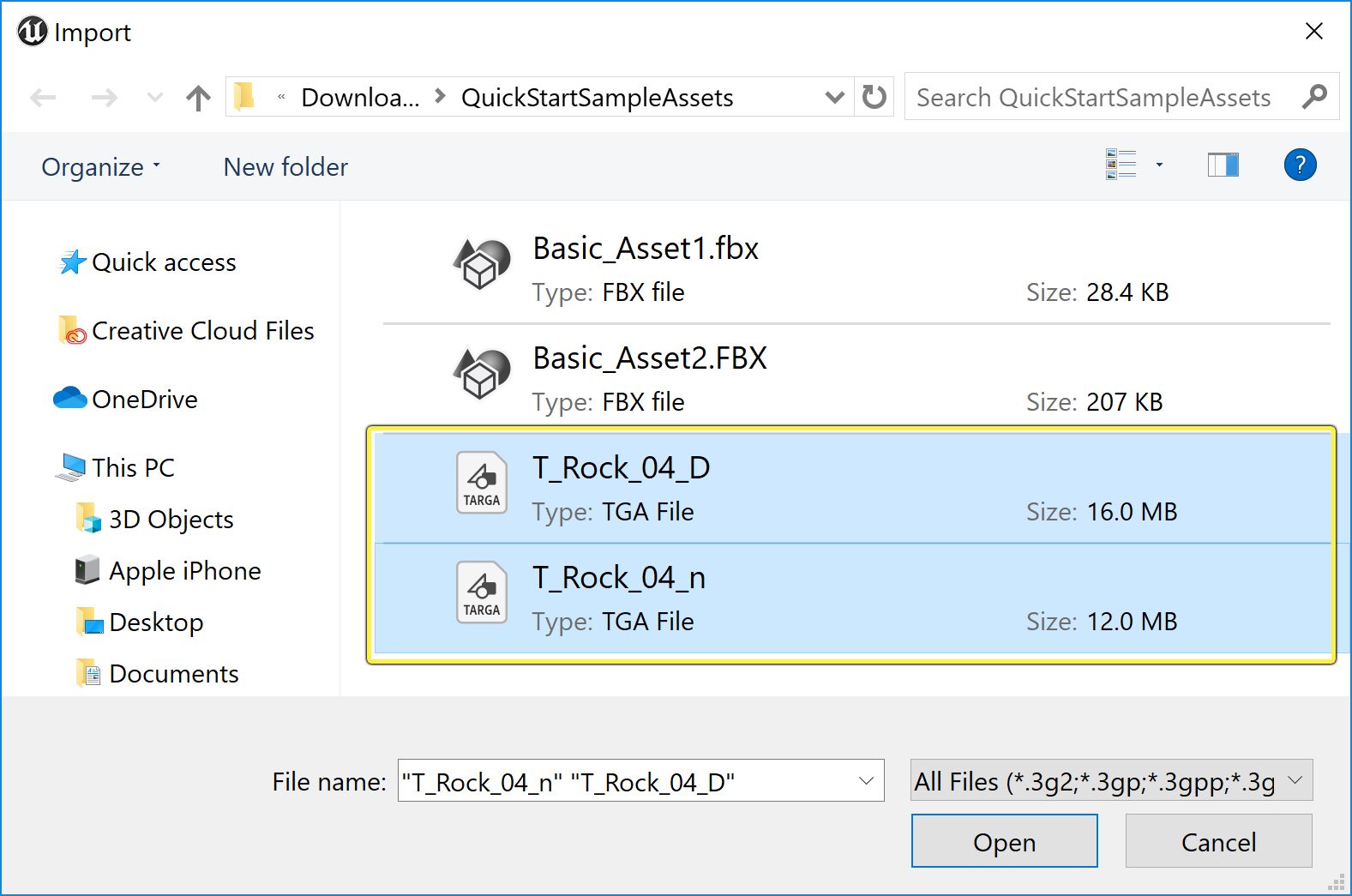
Task: Select the Basic_Asset1.fbx file icon
Action: pos(481,263)
